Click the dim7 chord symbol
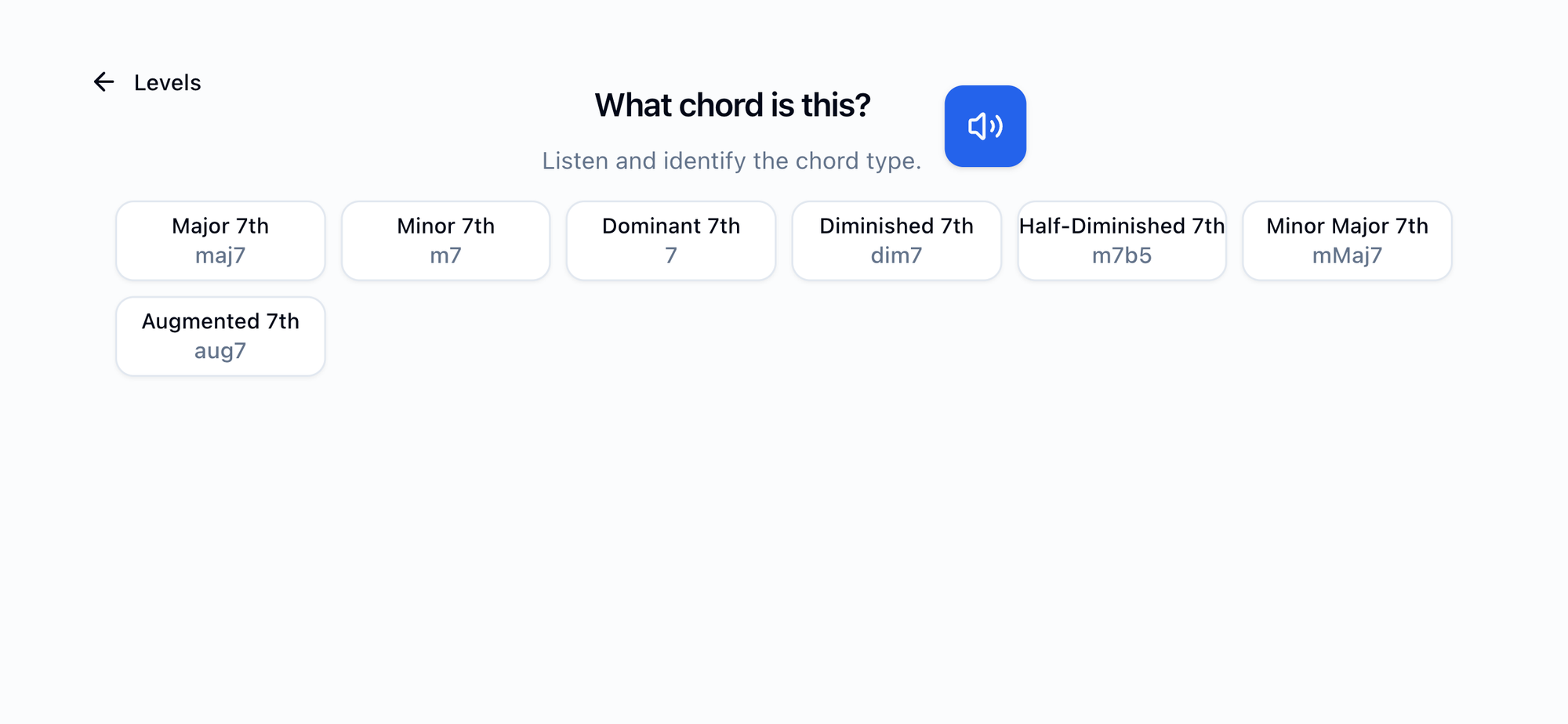Viewport: 1568px width, 724px height. 896,256
